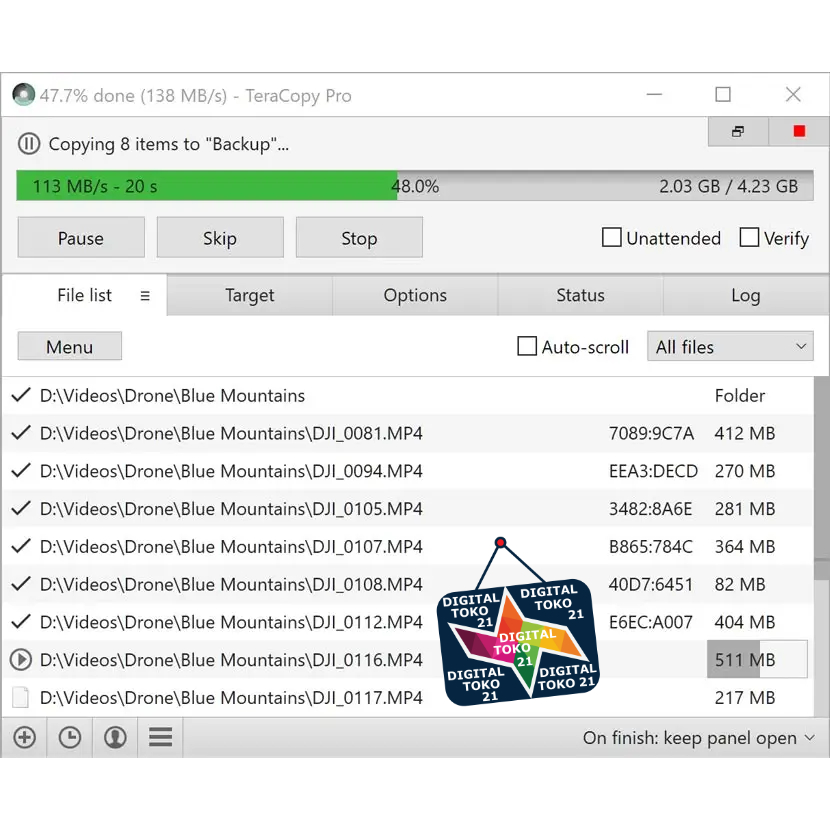The image size is (830, 830).
Task: Open the hamburger lines icon in bottom bar
Action: pyautogui.click(x=160, y=737)
